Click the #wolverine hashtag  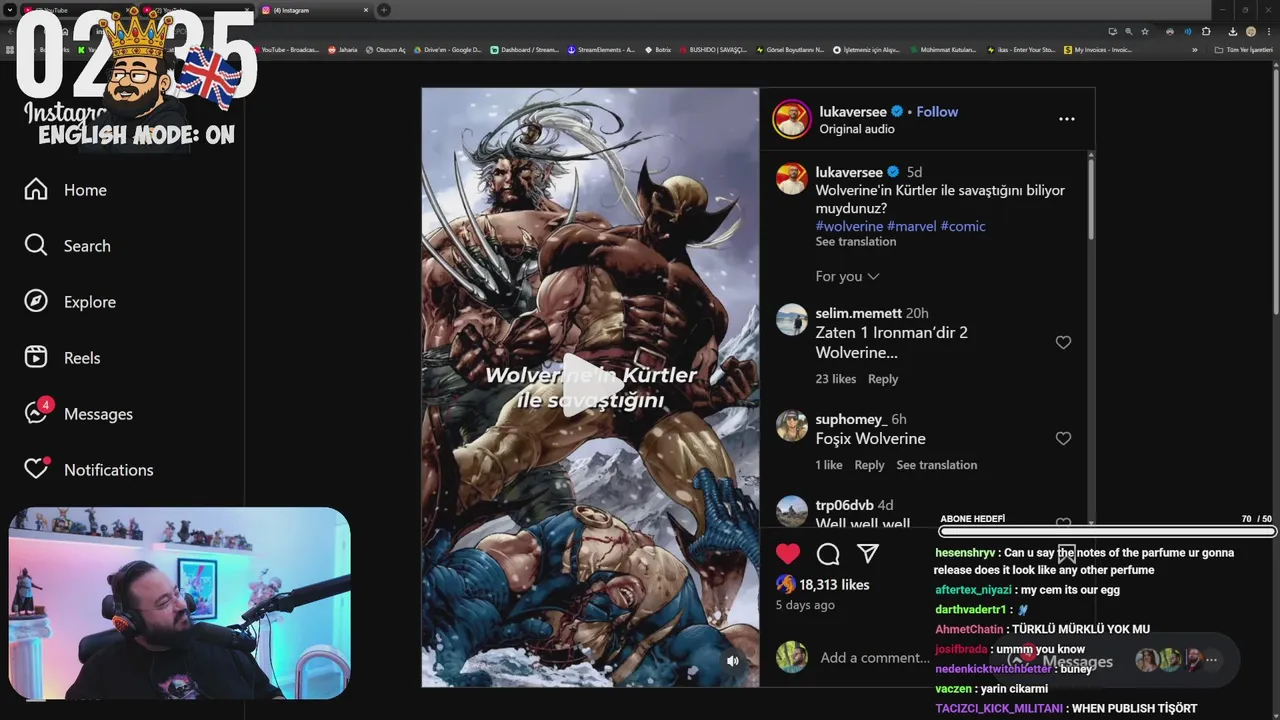click(849, 226)
